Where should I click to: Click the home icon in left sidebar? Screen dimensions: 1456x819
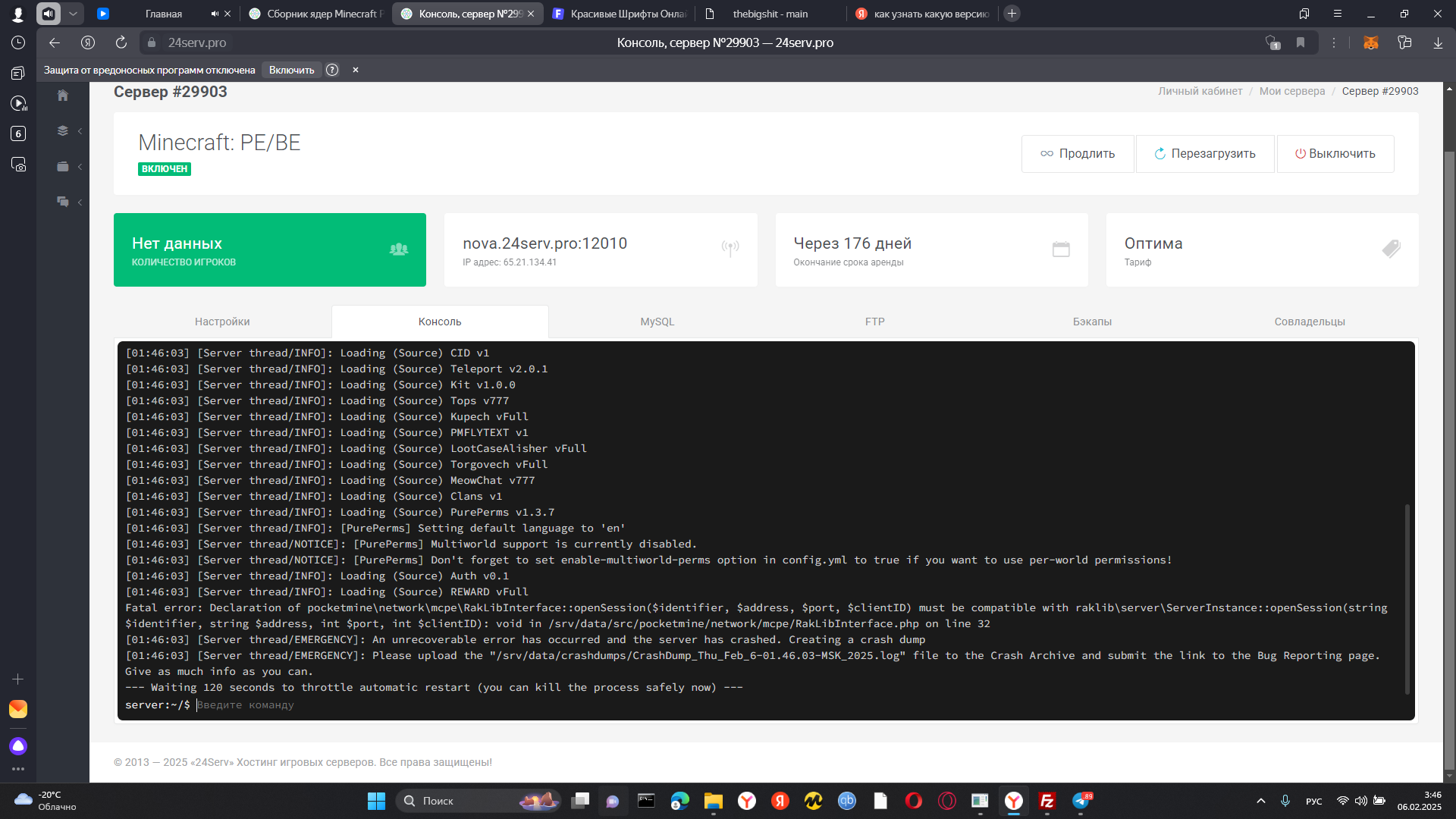pos(63,96)
